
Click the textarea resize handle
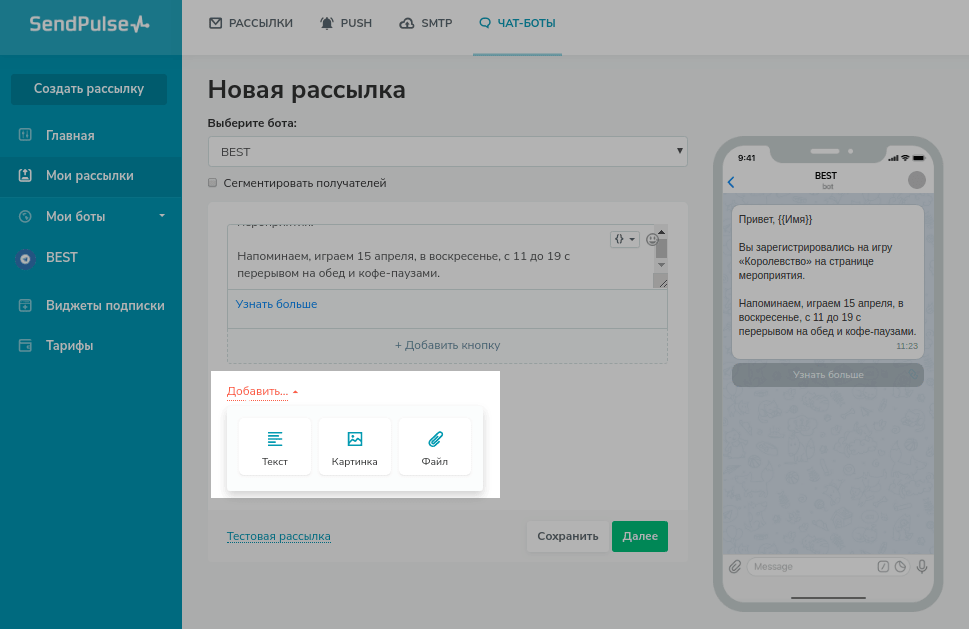tap(662, 282)
